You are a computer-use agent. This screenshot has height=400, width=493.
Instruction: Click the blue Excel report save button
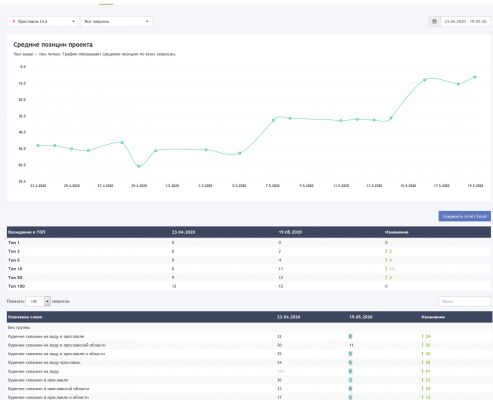464,216
